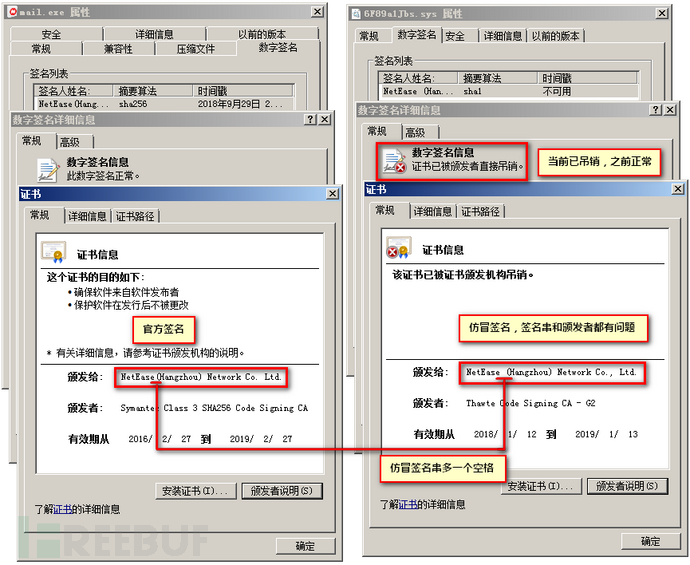Click 安装证书 button in left certificate dialog
This screenshot has height=565, width=690.
196,491
